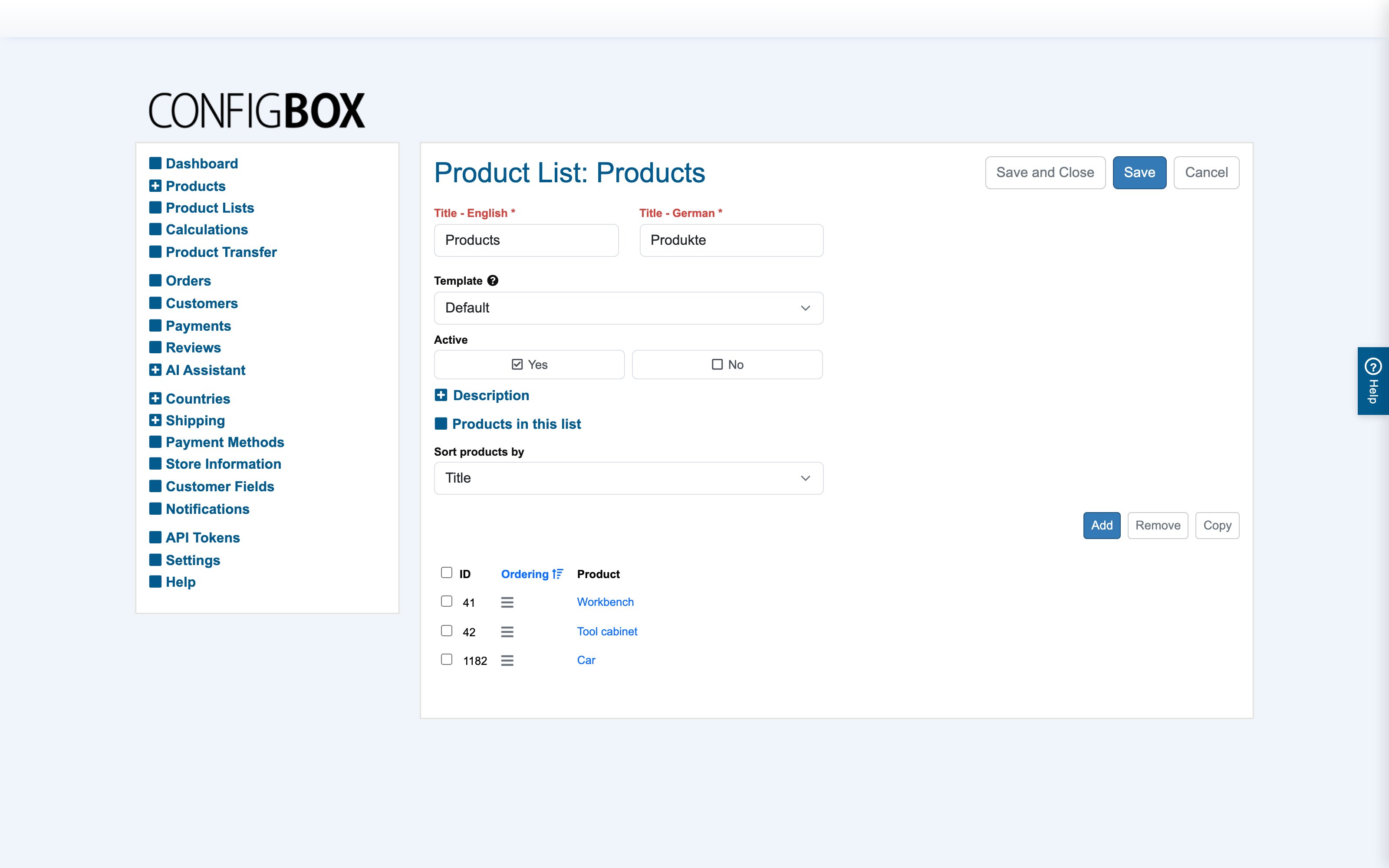Click the Save and Close button
The image size is (1389, 868).
click(x=1045, y=172)
